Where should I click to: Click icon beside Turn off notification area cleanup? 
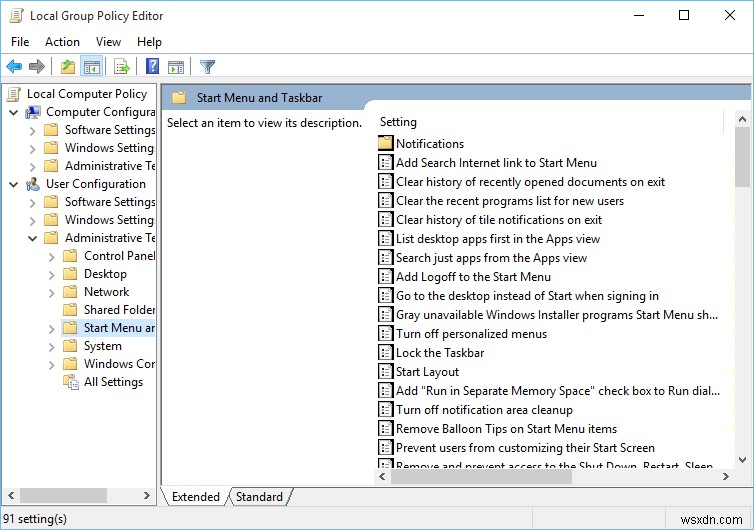385,409
